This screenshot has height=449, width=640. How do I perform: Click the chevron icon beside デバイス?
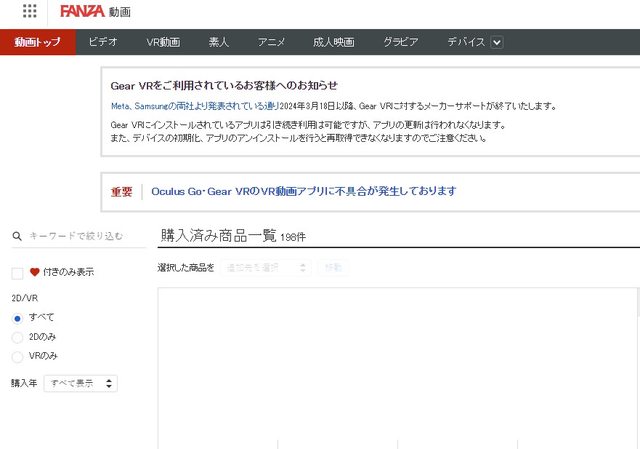497,42
